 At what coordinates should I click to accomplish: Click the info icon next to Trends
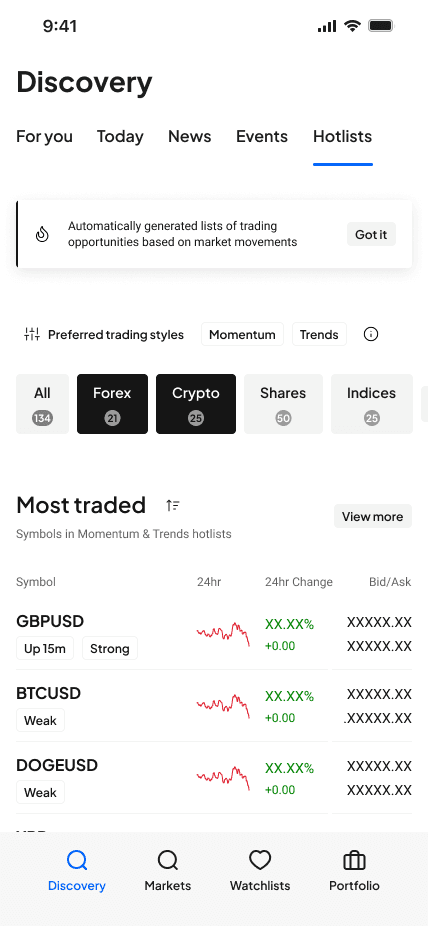tap(371, 334)
